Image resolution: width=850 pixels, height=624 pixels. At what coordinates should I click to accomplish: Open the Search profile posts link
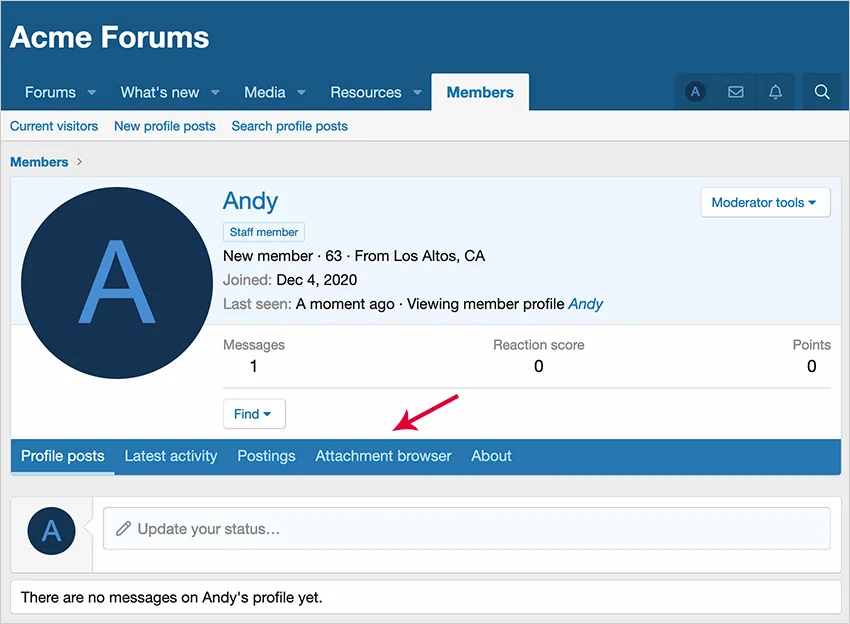pyautogui.click(x=289, y=126)
